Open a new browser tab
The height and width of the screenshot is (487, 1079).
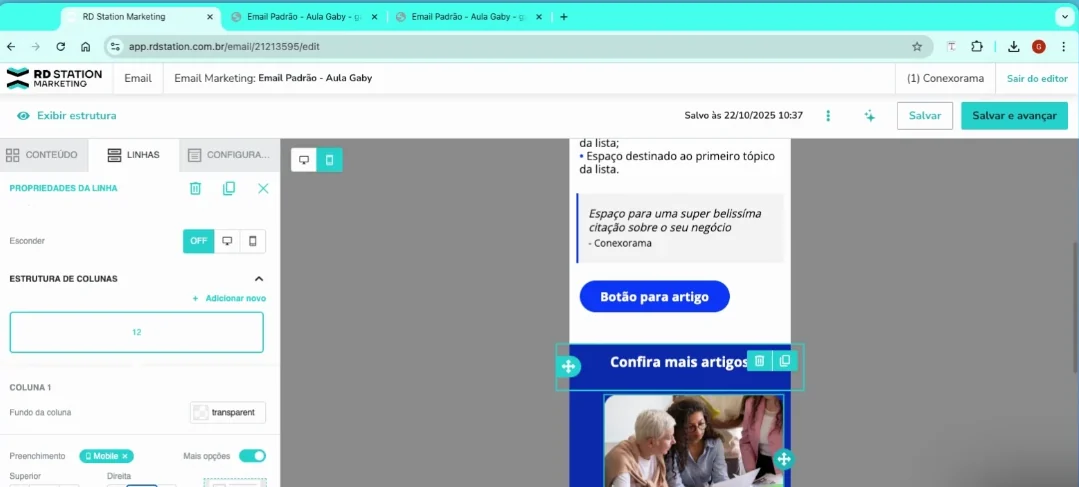(x=564, y=17)
